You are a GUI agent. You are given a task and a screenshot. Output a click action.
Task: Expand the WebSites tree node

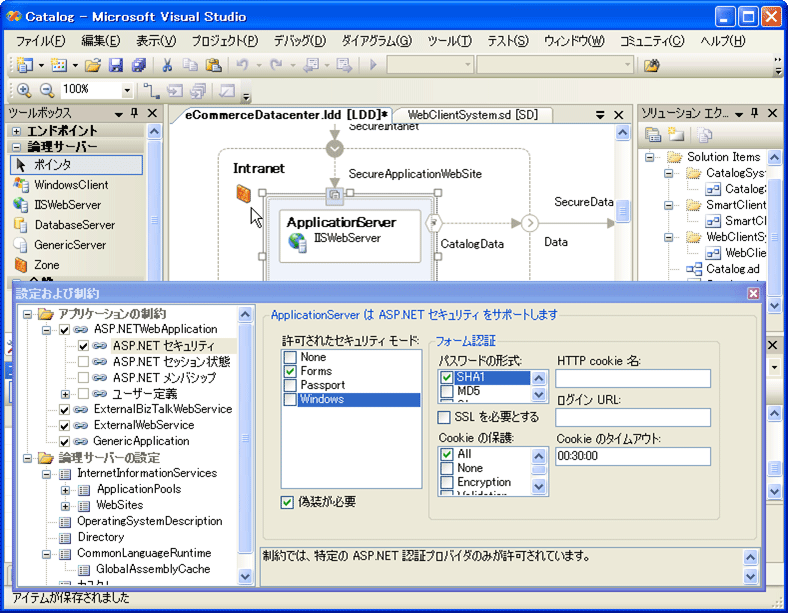pyautogui.click(x=65, y=506)
